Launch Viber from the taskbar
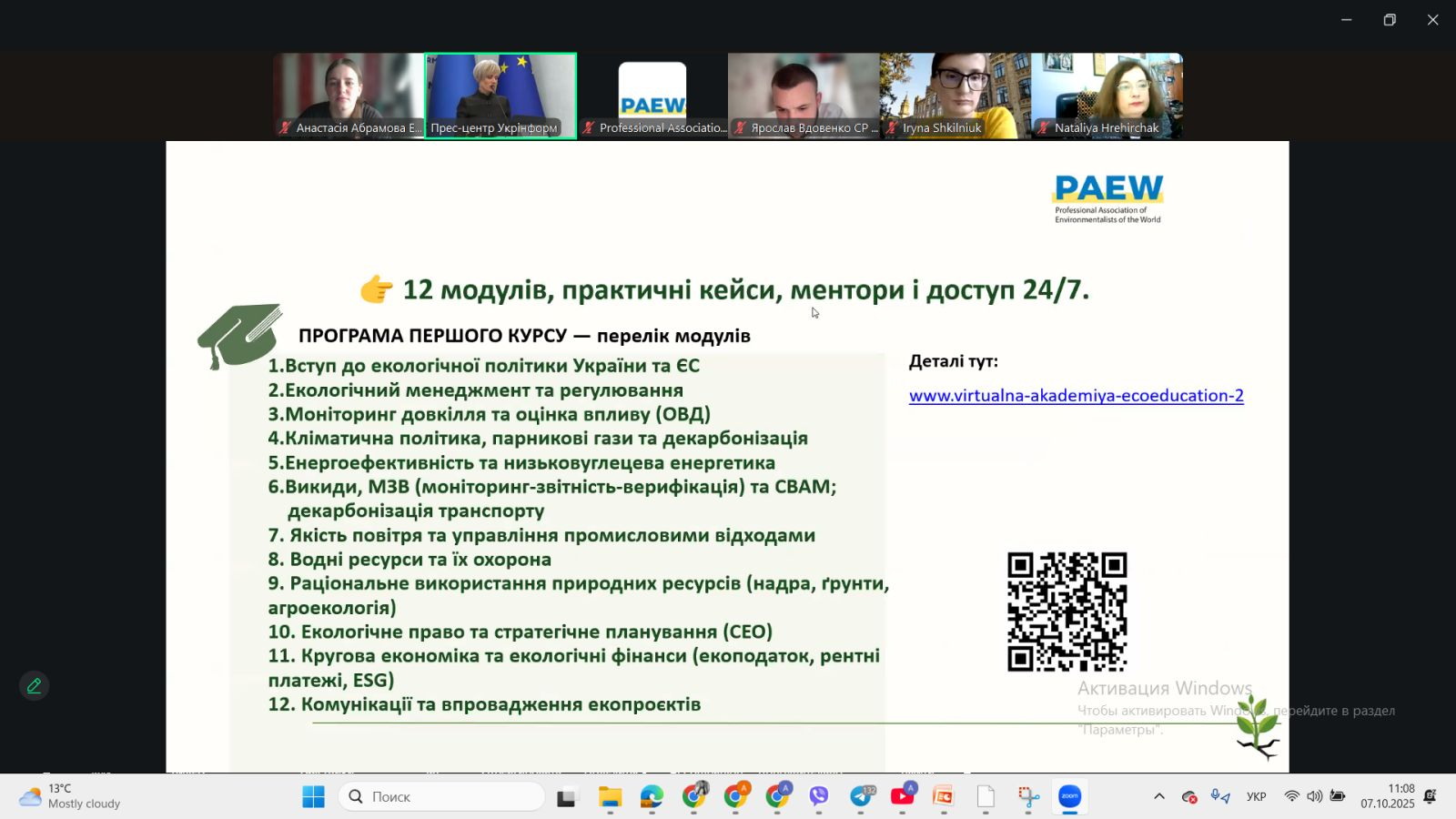 click(819, 797)
